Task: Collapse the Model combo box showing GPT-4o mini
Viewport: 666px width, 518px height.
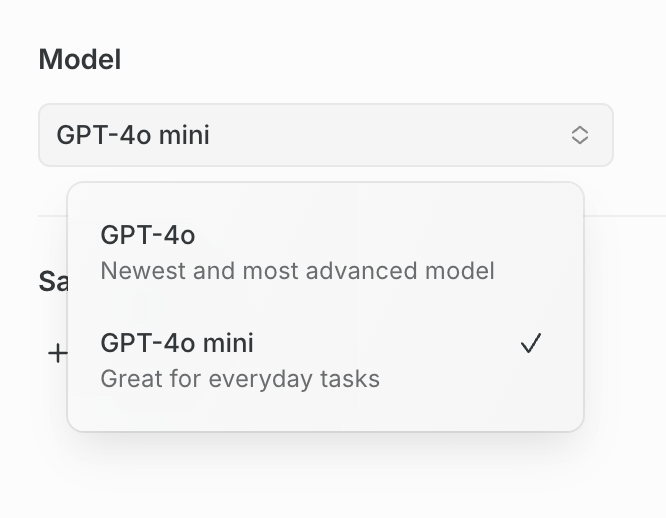Action: click(325, 135)
